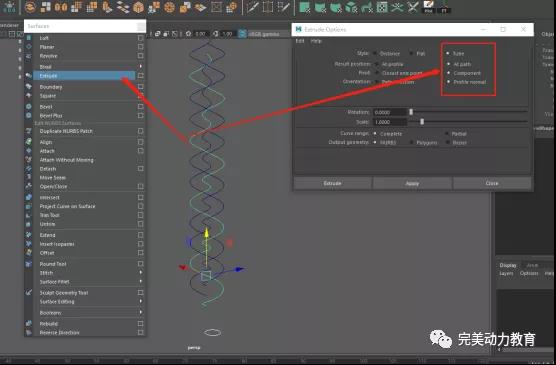Expand the Birail submenu arrow
Image resolution: width=556 pixels, height=365 pixels.
click(x=141, y=66)
